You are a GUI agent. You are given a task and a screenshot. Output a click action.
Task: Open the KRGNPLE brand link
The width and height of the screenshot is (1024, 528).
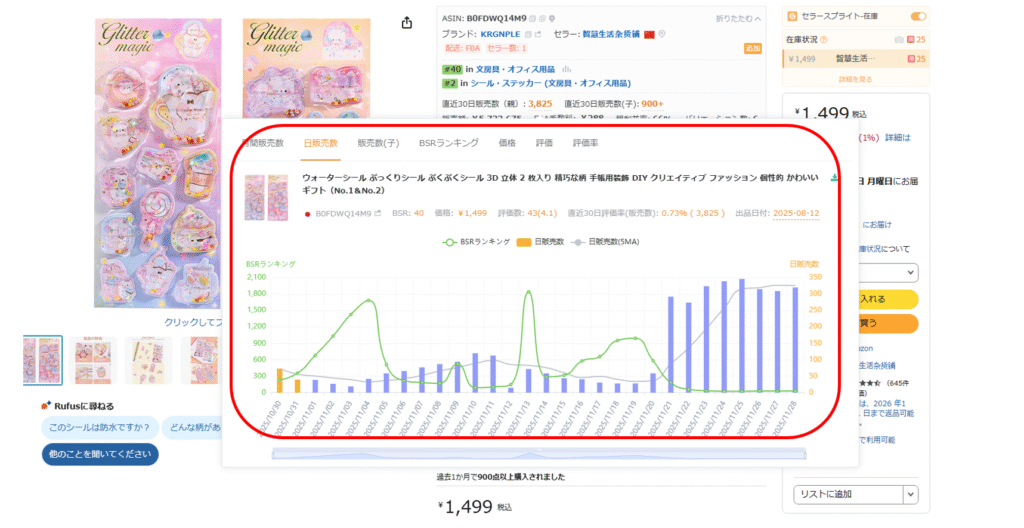[x=499, y=34]
